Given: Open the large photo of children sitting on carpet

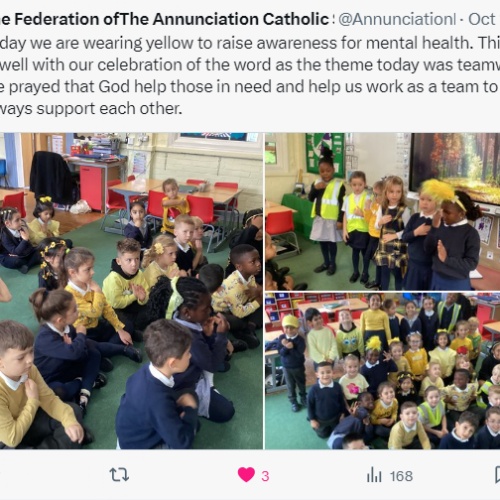Looking at the screenshot, I should (x=131, y=291).
